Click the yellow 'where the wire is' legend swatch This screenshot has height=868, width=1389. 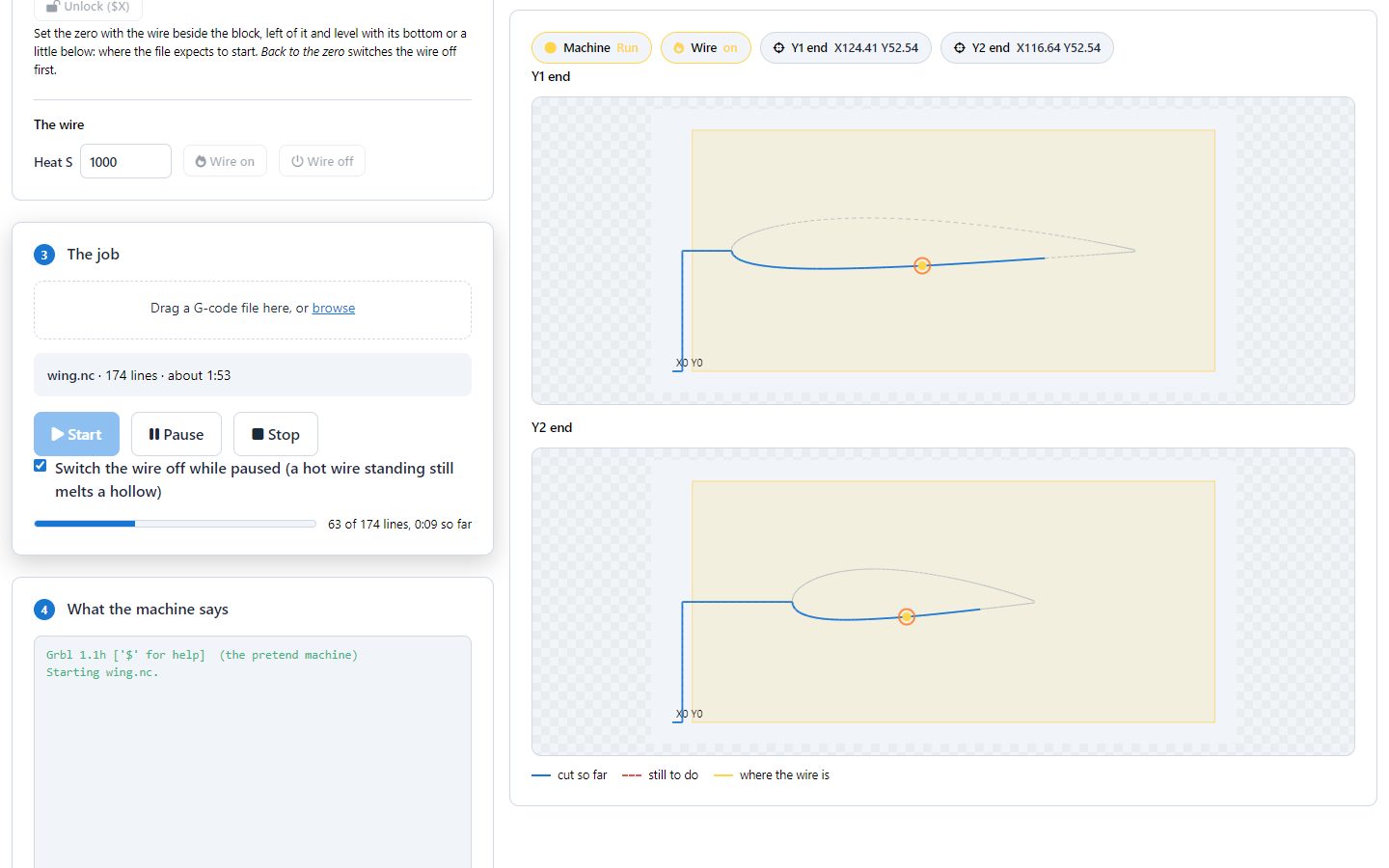tap(723, 775)
